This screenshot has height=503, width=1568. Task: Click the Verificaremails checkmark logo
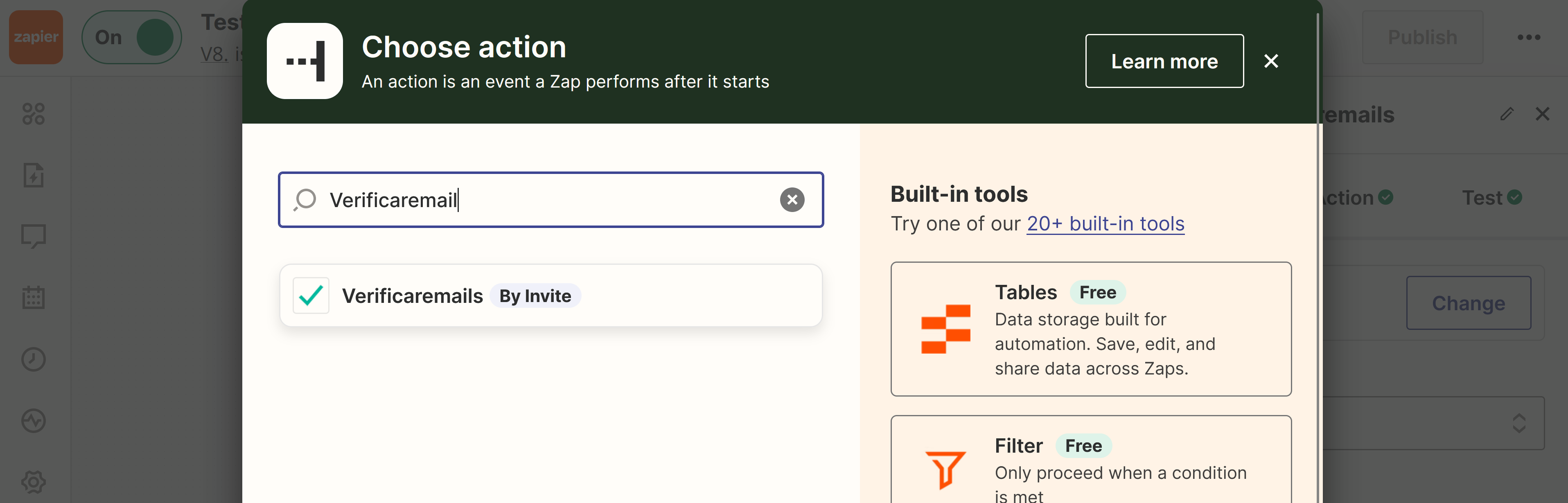coord(311,295)
